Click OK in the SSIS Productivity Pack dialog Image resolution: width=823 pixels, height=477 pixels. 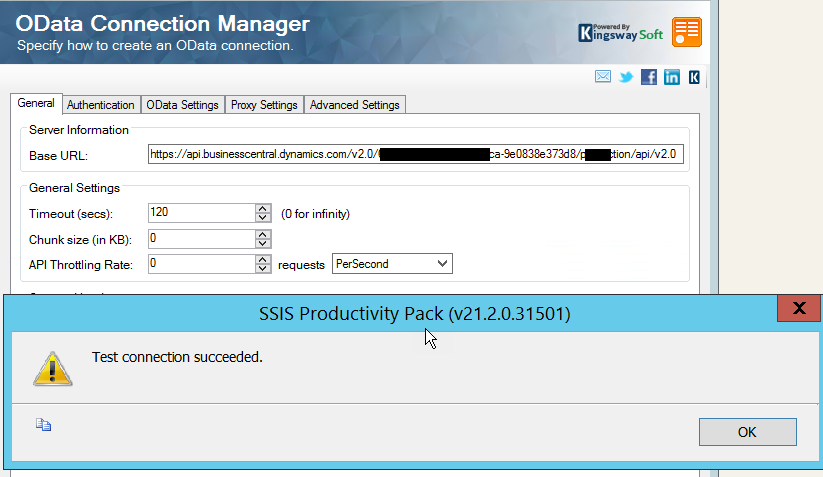point(747,432)
